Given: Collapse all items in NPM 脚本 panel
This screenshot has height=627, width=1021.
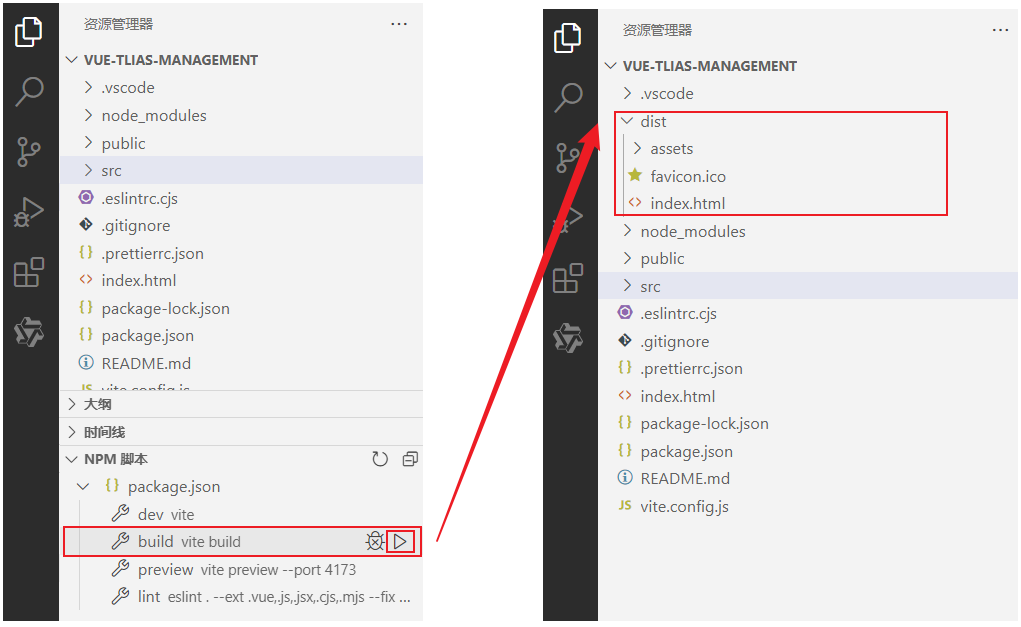Looking at the screenshot, I should point(409,459).
